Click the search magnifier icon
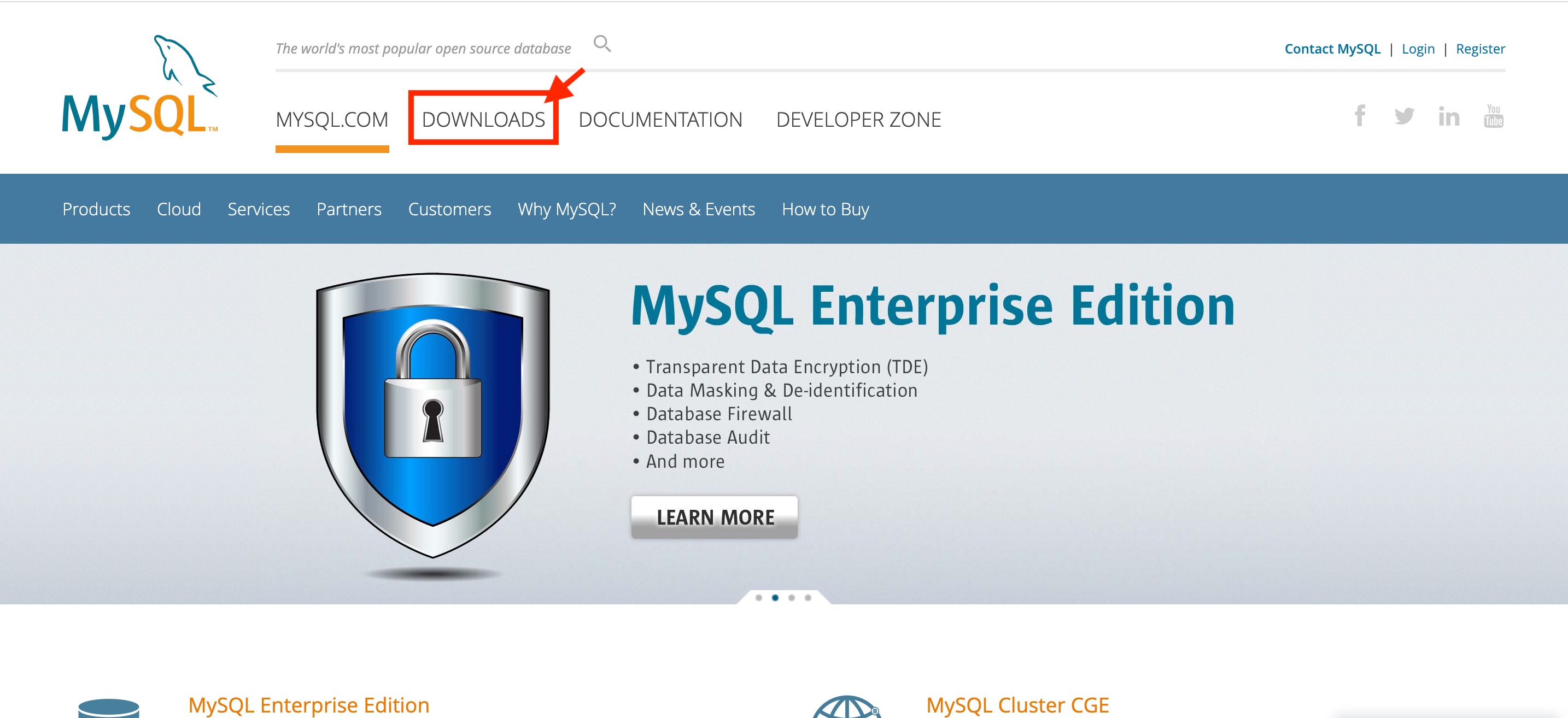The width and height of the screenshot is (1568, 718). [x=602, y=44]
